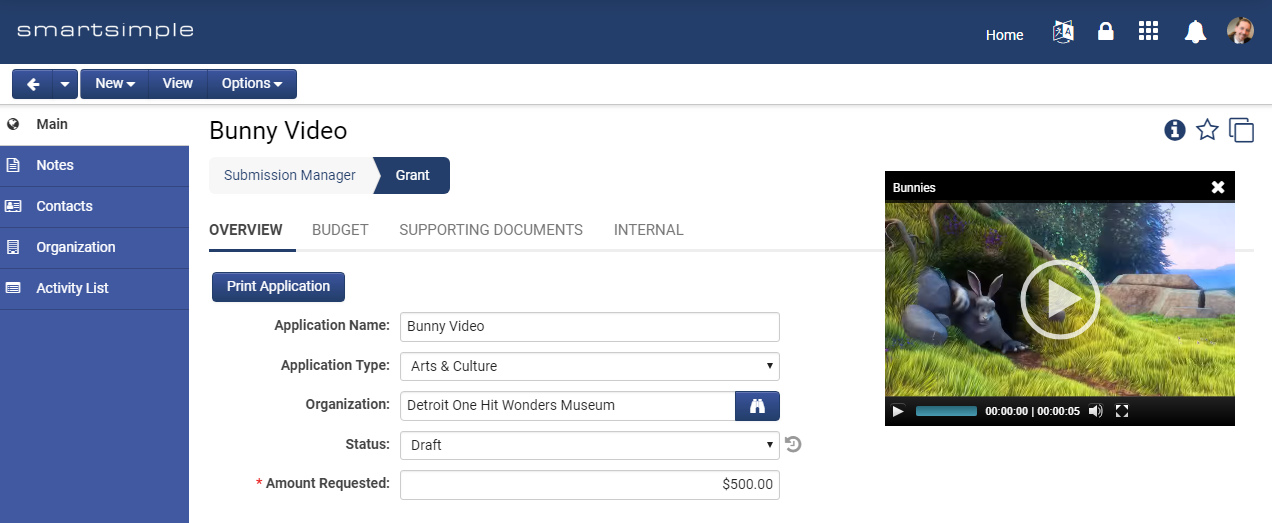Expand the Options dropdown menu
This screenshot has height=523, width=1272.
coord(252,84)
